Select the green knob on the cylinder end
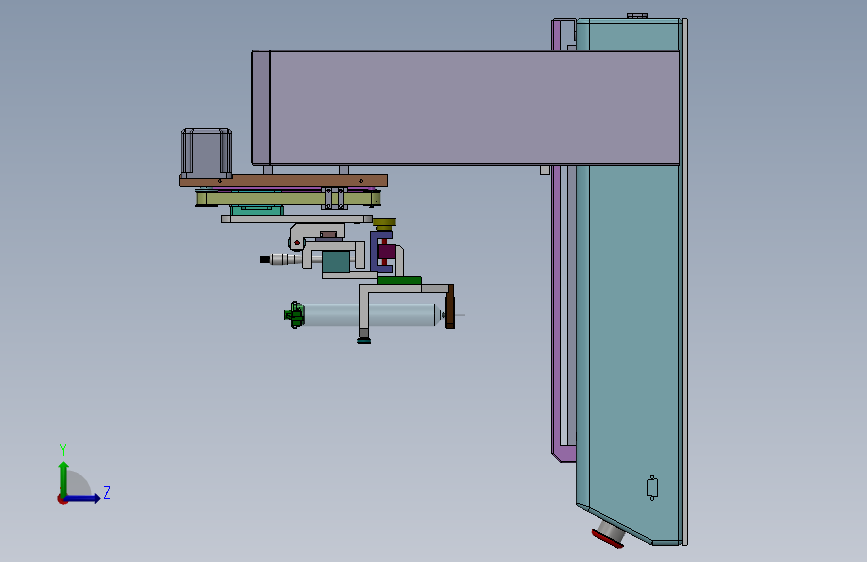Viewport: 867px width, 562px height. (x=294, y=315)
